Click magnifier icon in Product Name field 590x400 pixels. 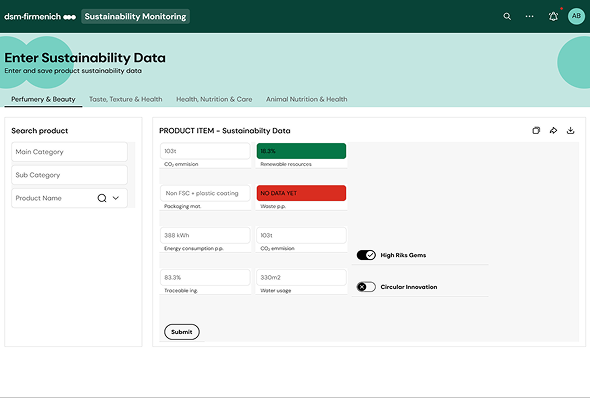[x=102, y=198]
